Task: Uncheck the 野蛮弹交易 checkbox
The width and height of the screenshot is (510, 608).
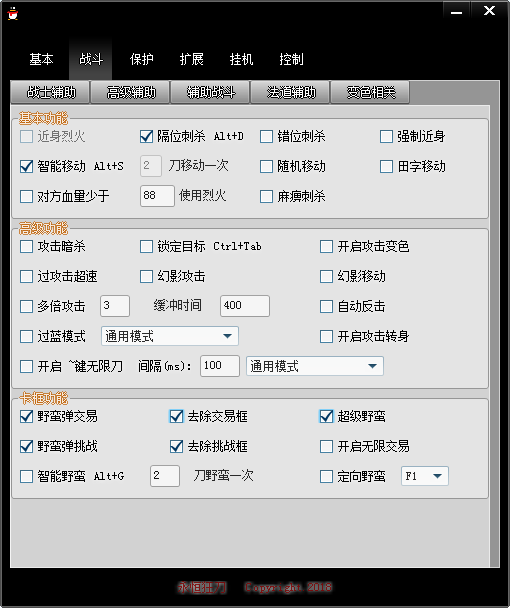Action: [26, 416]
